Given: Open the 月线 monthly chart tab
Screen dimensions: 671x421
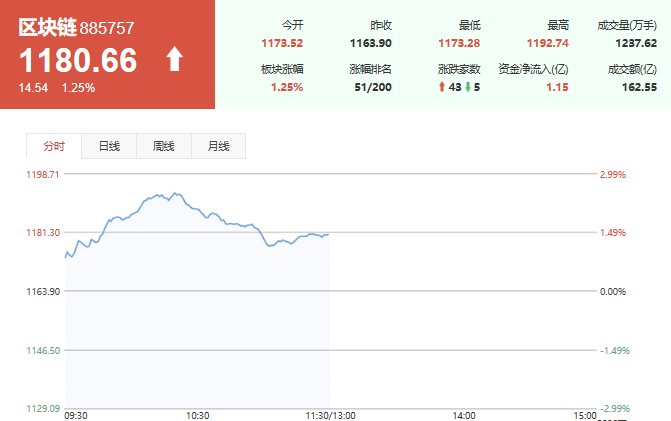Looking at the screenshot, I should coord(219,146).
